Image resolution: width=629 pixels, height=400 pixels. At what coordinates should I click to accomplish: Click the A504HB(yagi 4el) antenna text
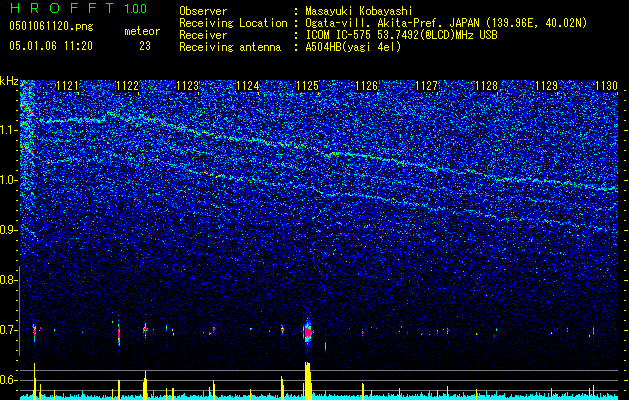[x=353, y=47]
